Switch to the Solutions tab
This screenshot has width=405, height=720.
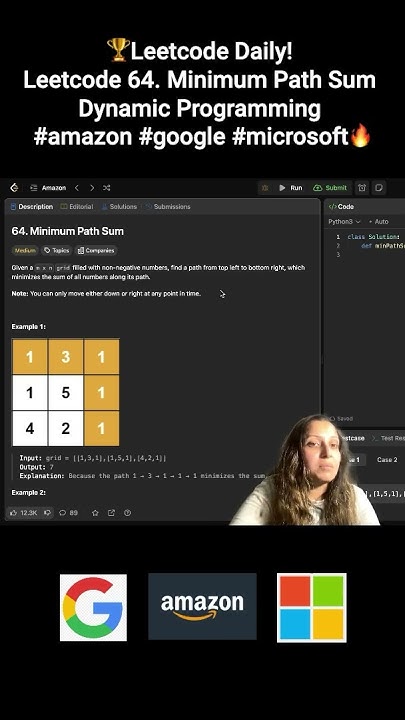(x=119, y=207)
